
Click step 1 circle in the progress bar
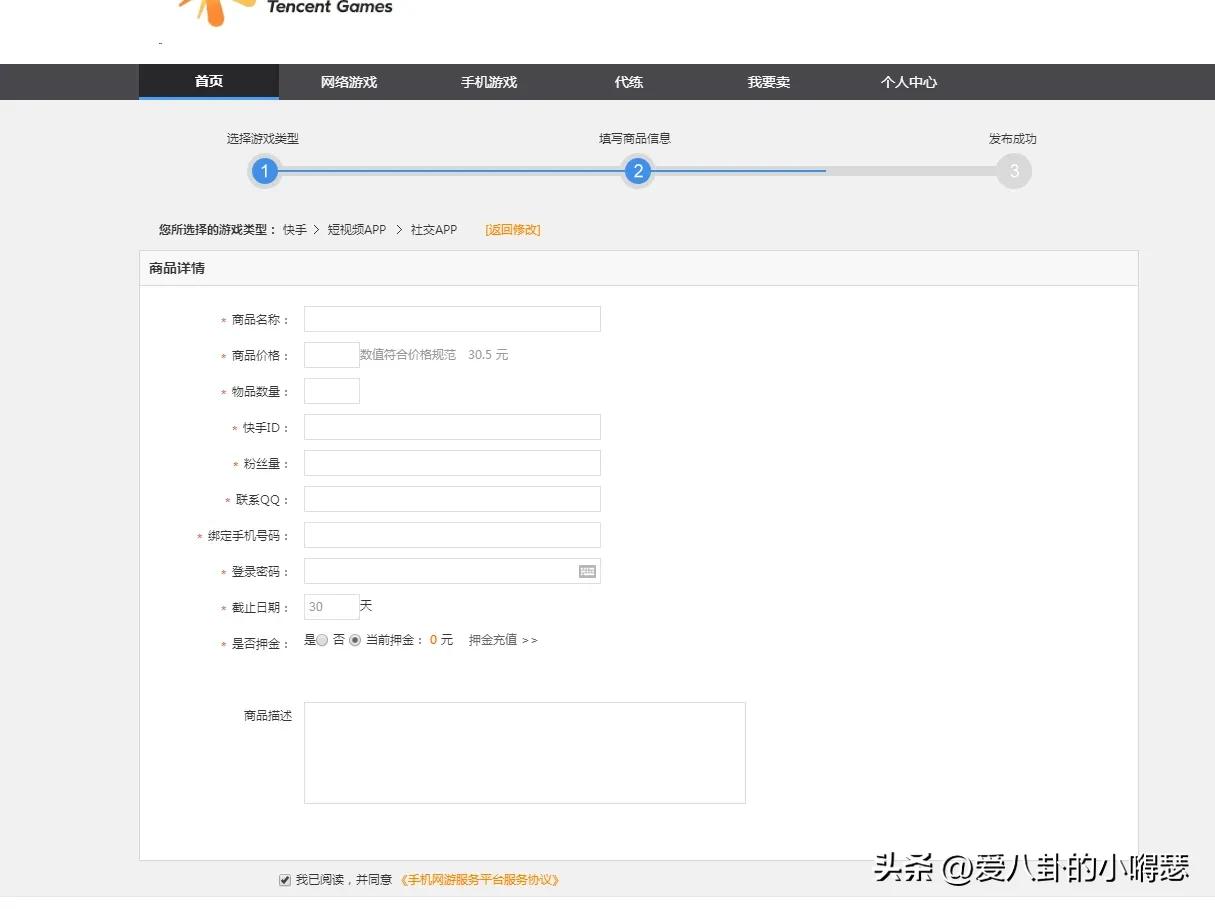coord(264,171)
